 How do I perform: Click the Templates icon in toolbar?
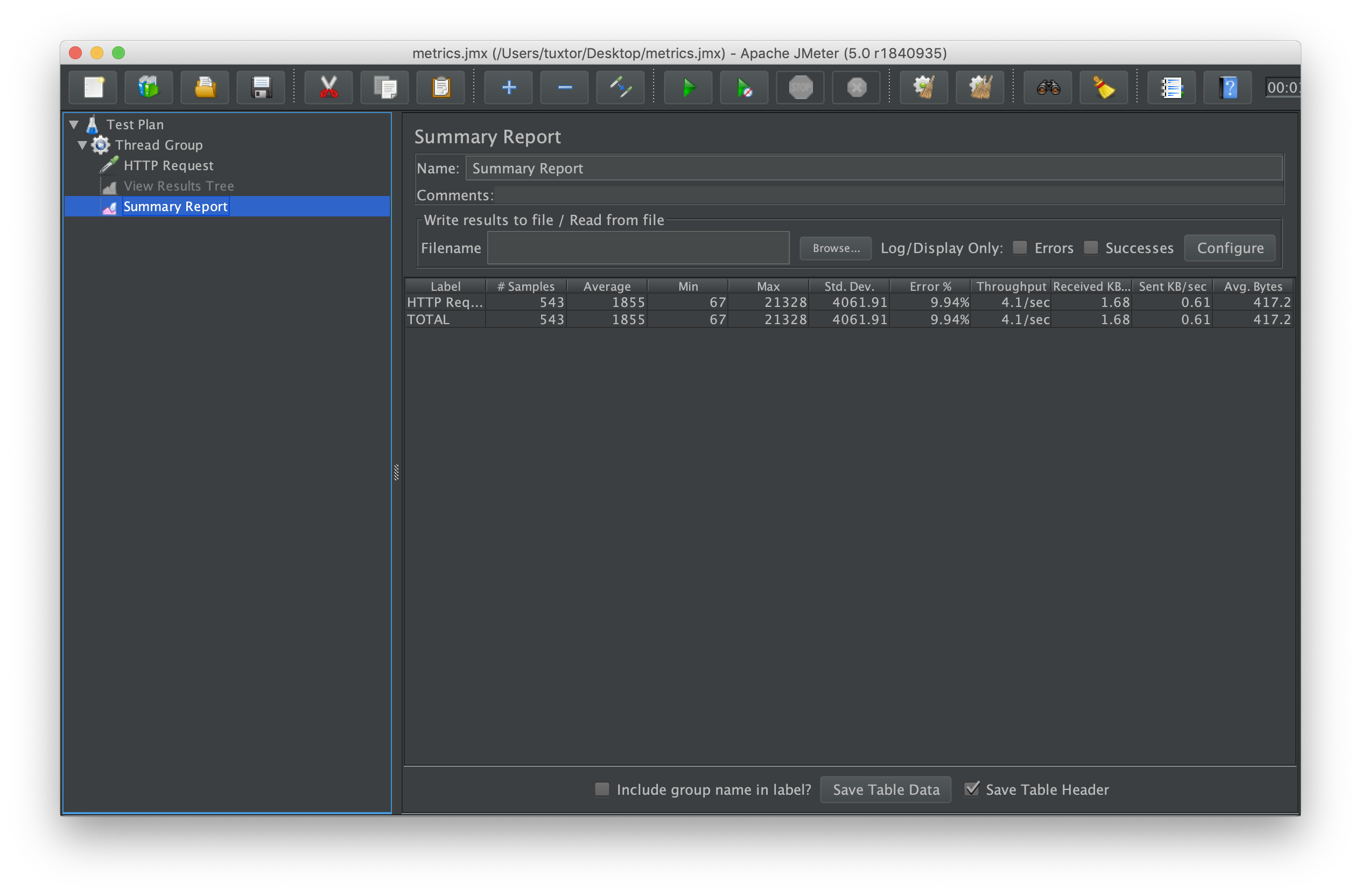point(149,87)
